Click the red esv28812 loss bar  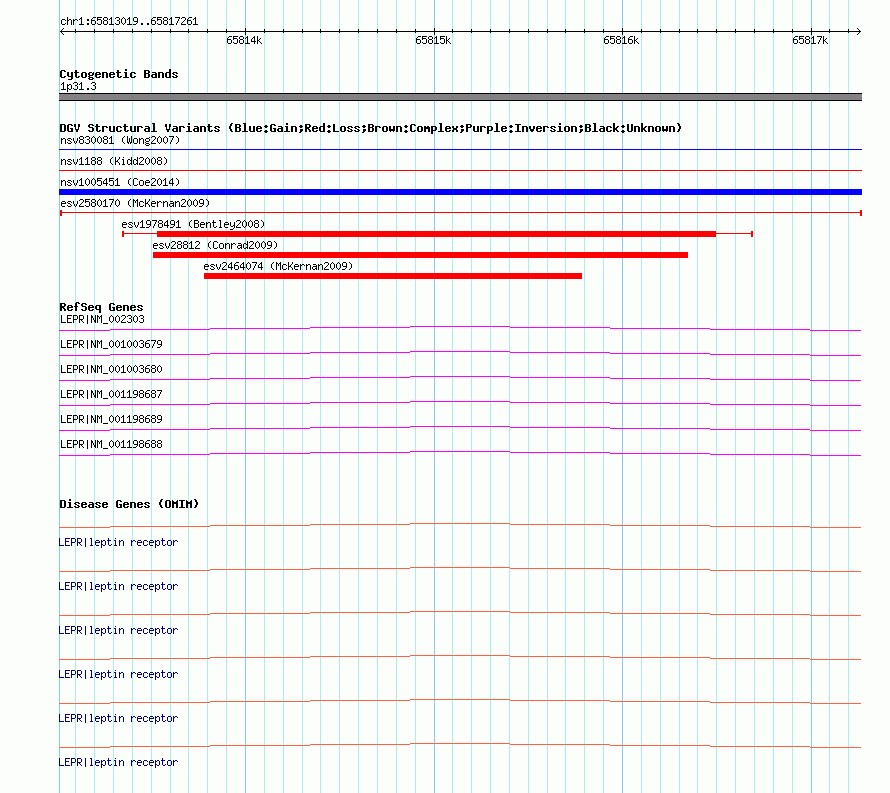click(421, 255)
